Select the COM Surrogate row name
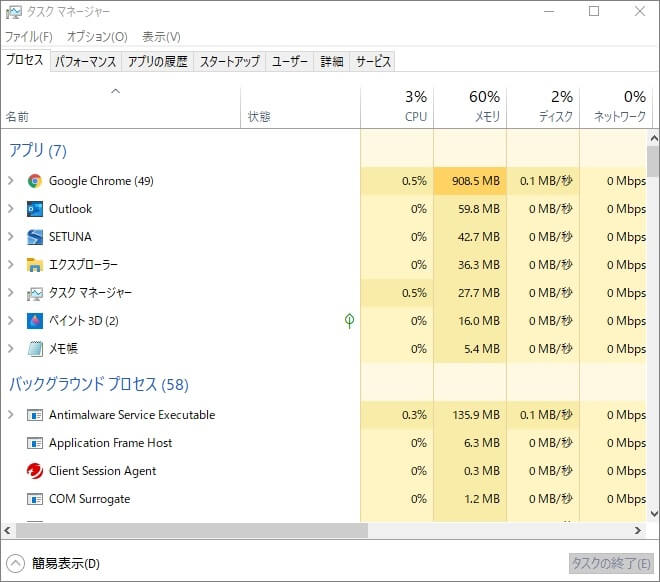 90,499
